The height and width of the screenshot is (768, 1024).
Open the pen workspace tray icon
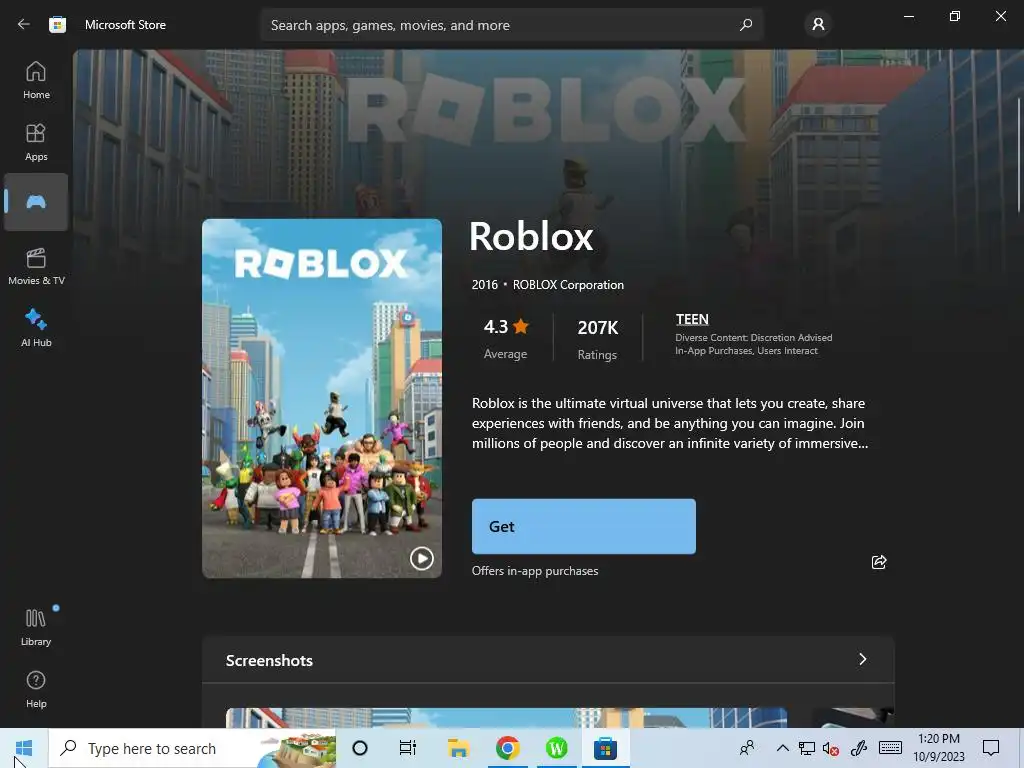859,748
